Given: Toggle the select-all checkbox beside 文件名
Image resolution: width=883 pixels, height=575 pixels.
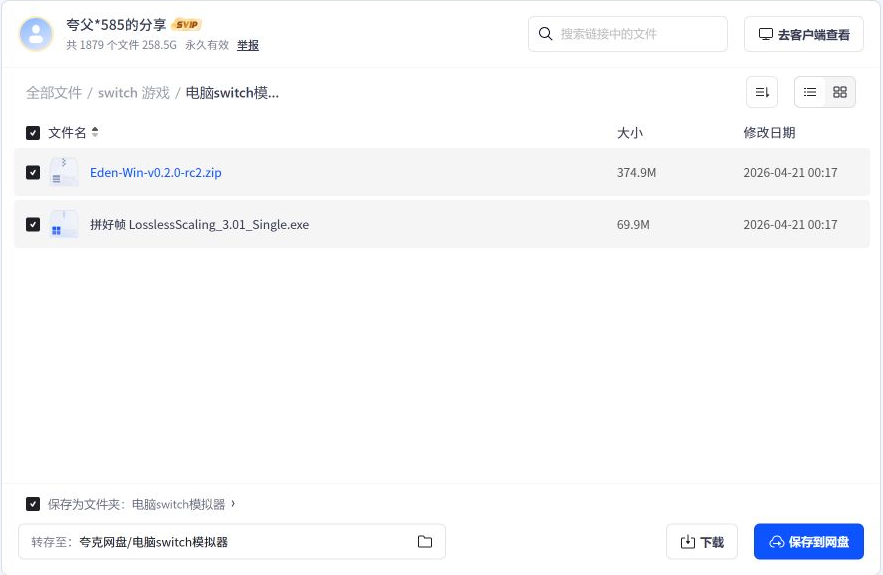Looking at the screenshot, I should coord(33,133).
